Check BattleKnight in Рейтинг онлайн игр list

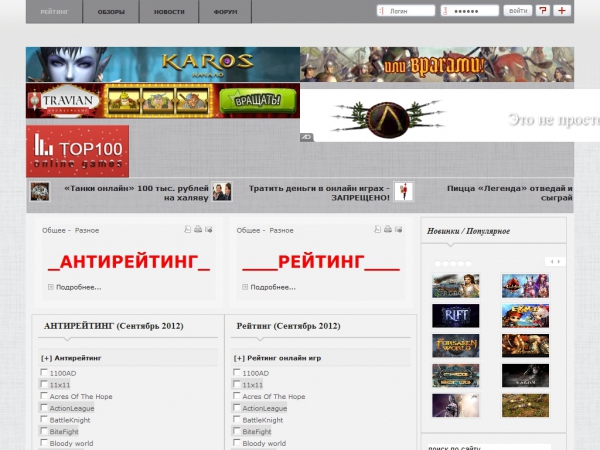[237, 419]
